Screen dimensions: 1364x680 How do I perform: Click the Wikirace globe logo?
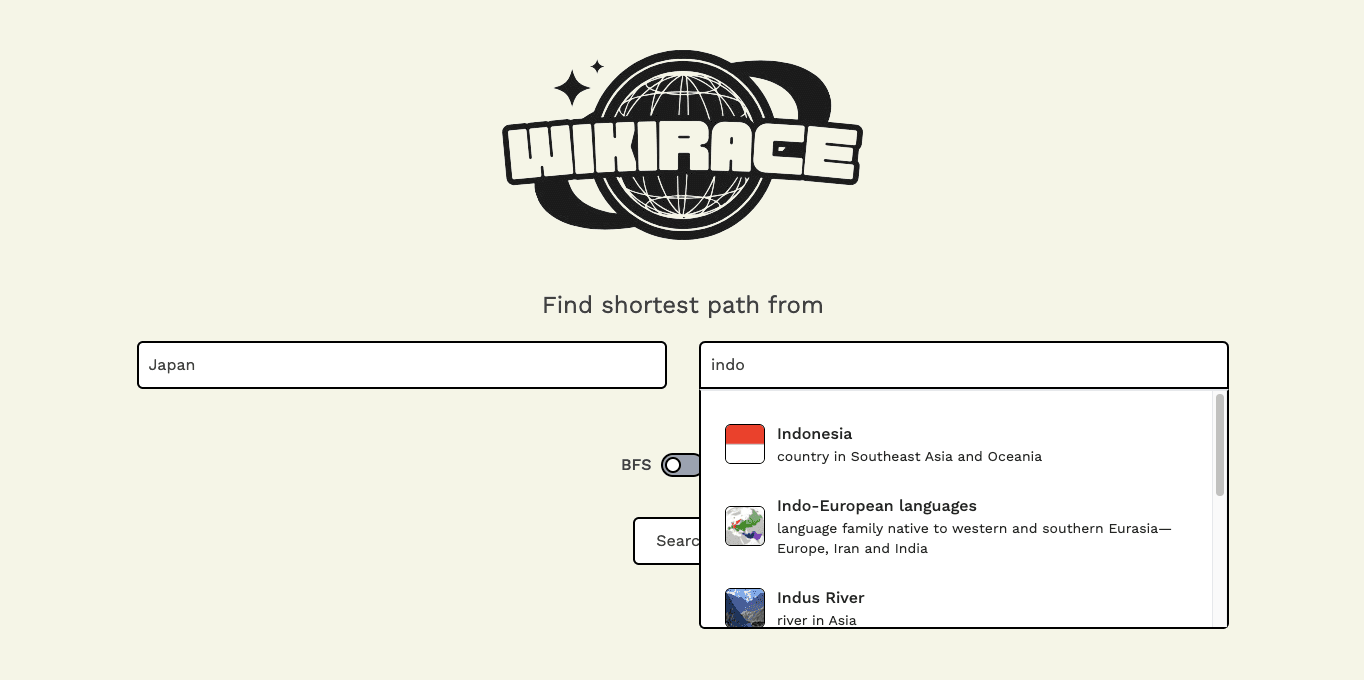click(682, 145)
